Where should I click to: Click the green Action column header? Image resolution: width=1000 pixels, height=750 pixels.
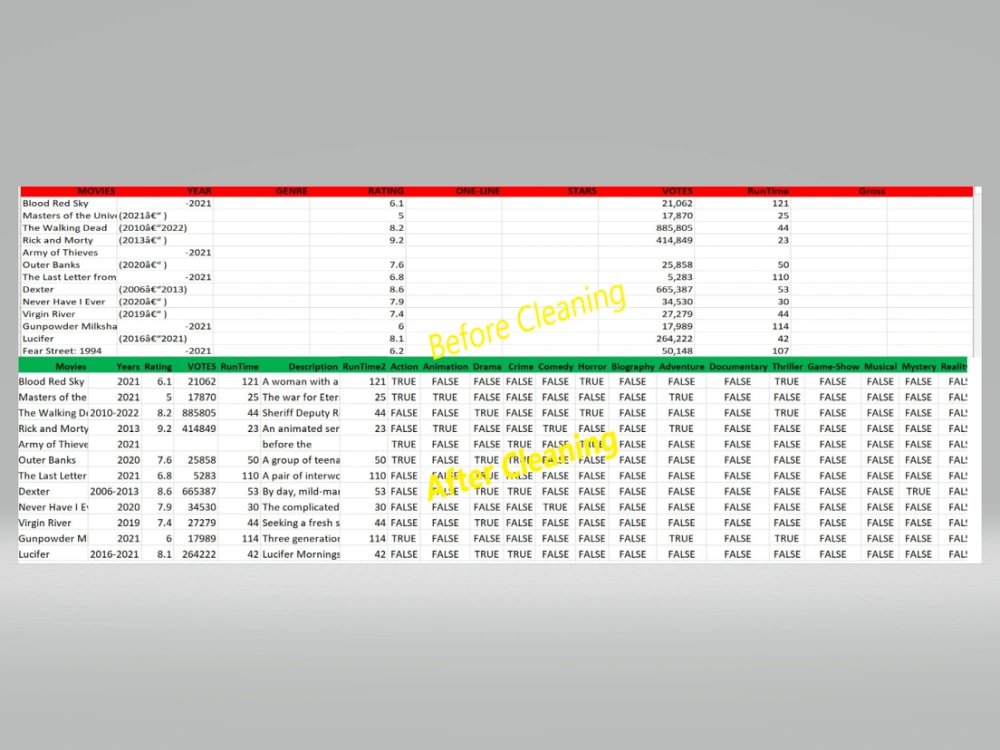(x=404, y=367)
